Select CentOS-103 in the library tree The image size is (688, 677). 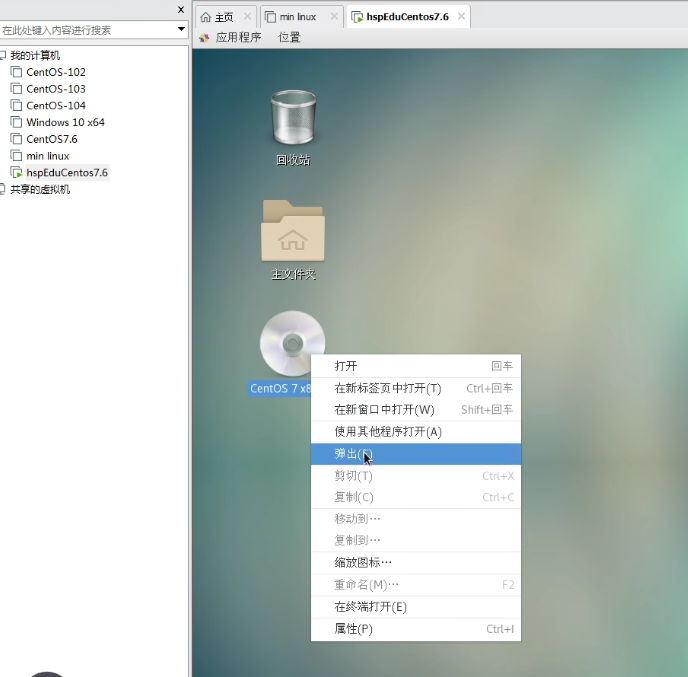(x=56, y=89)
